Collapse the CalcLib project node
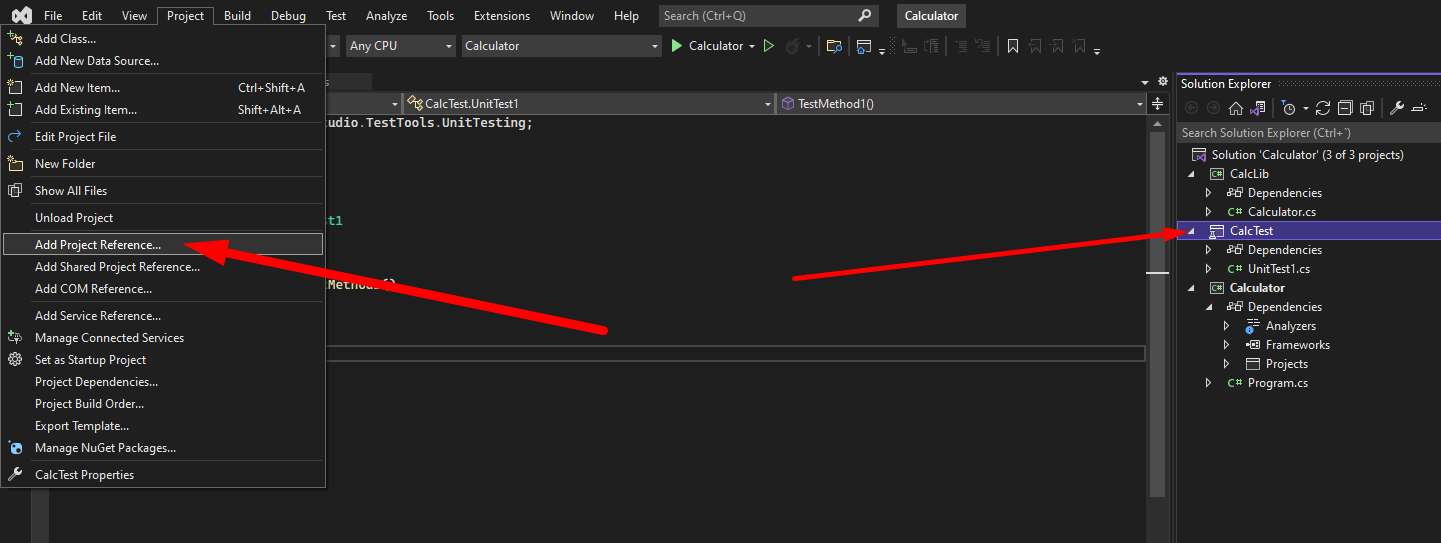This screenshot has height=543, width=1441. (1191, 174)
